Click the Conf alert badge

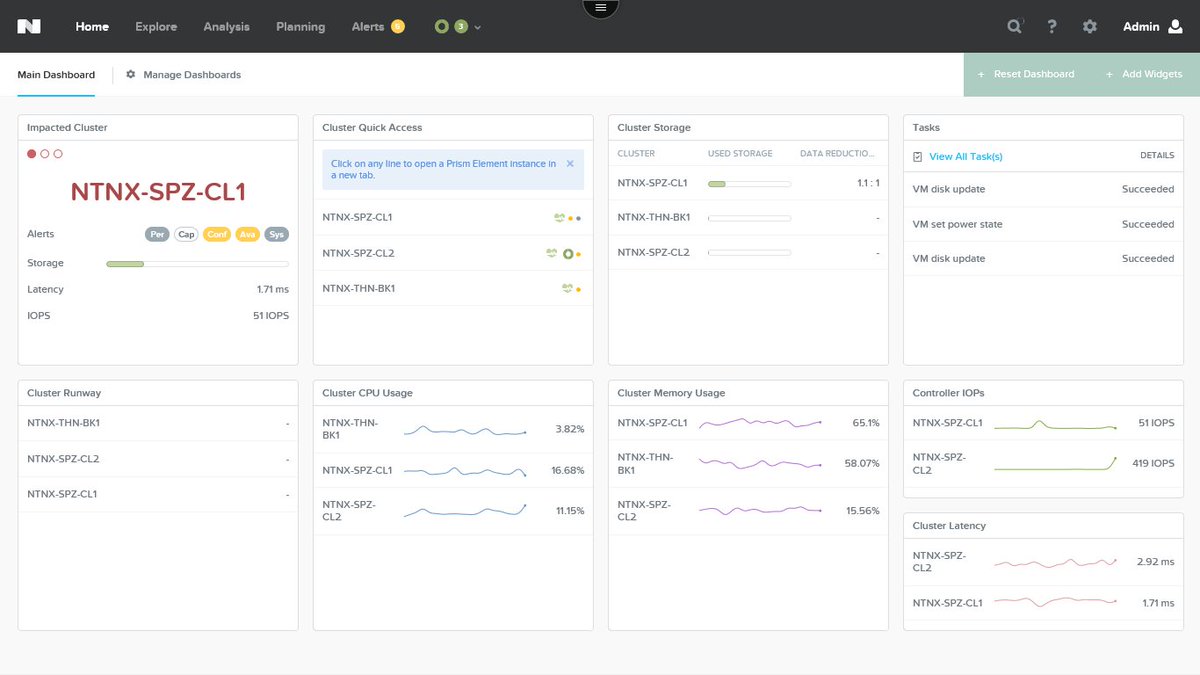(216, 234)
